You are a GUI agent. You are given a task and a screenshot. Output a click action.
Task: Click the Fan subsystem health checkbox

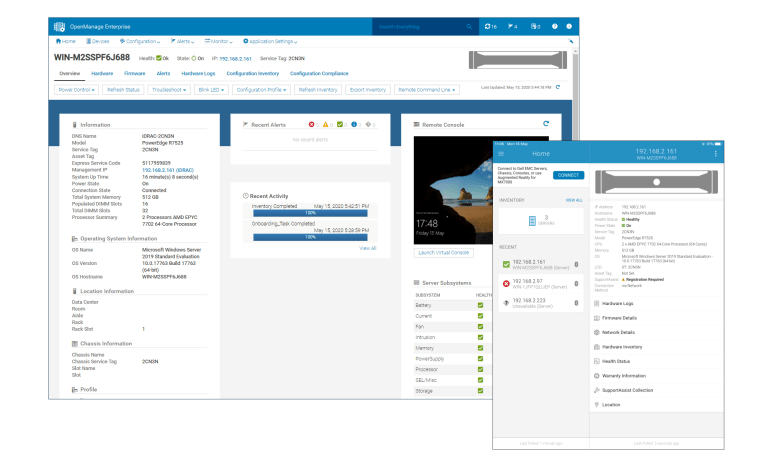pyautogui.click(x=481, y=327)
